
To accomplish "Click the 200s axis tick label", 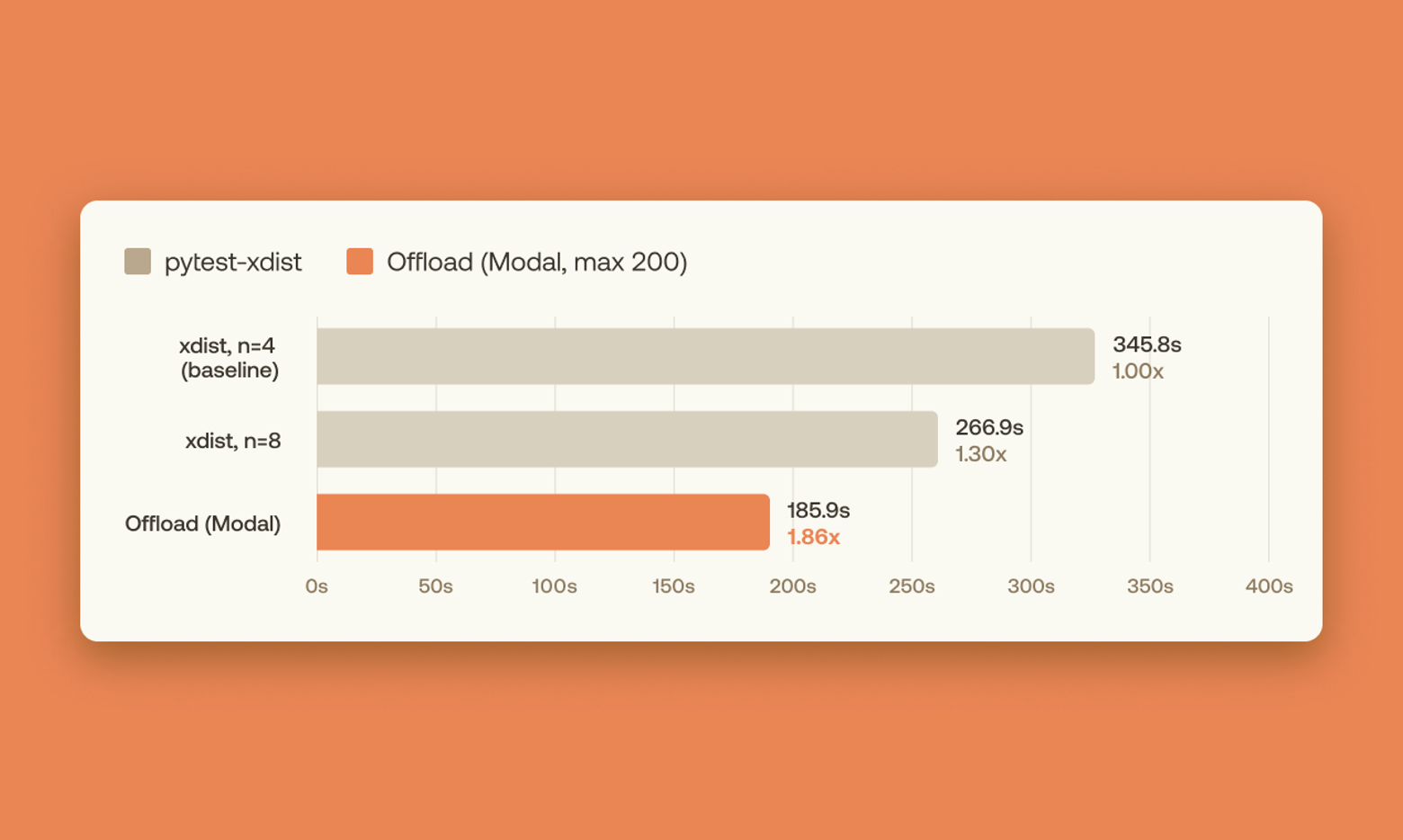I will click(x=792, y=586).
